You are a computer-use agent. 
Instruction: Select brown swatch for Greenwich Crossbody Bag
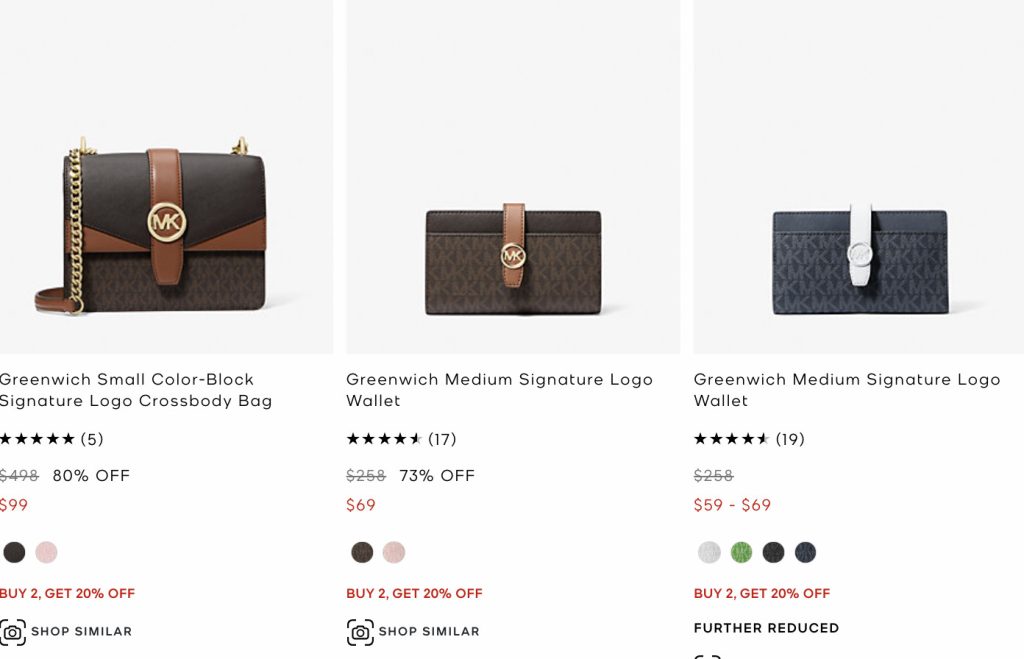click(x=14, y=552)
